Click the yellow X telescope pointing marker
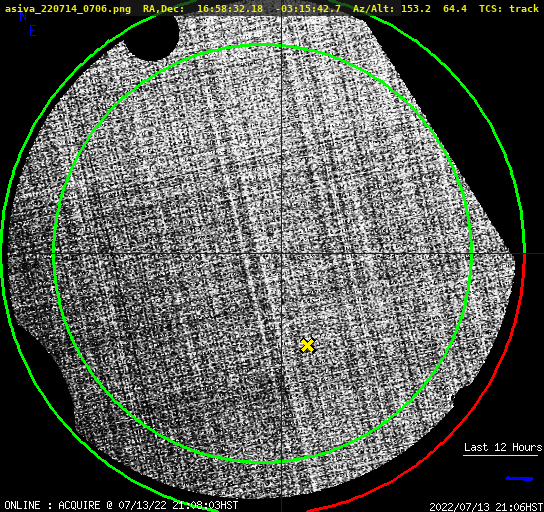Image resolution: width=544 pixels, height=512 pixels. (x=307, y=345)
